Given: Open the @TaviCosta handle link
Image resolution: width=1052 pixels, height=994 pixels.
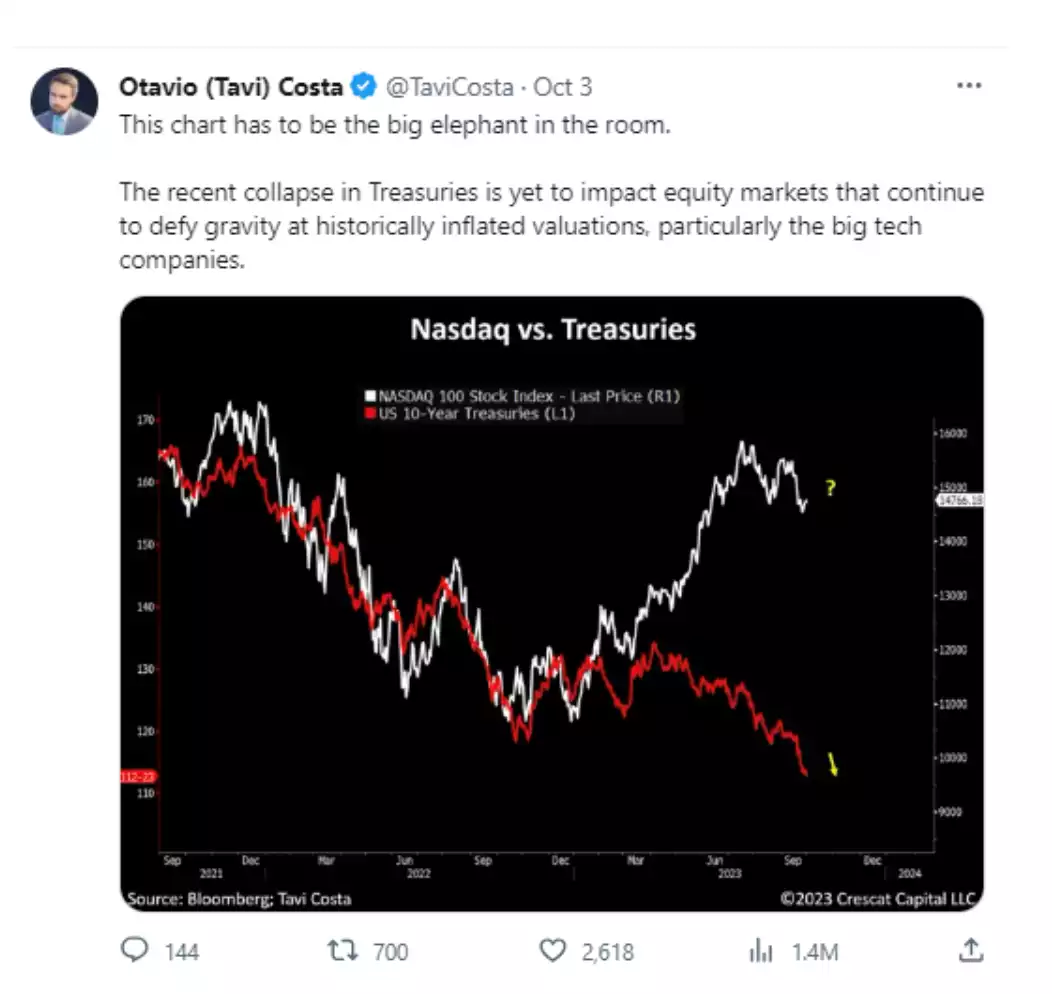Looking at the screenshot, I should (x=450, y=87).
